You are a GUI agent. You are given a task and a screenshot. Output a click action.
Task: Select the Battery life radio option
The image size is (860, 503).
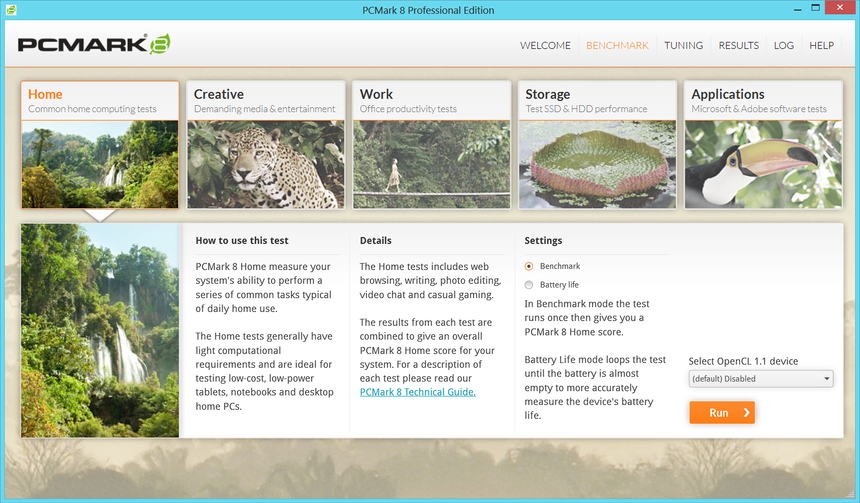coord(529,285)
